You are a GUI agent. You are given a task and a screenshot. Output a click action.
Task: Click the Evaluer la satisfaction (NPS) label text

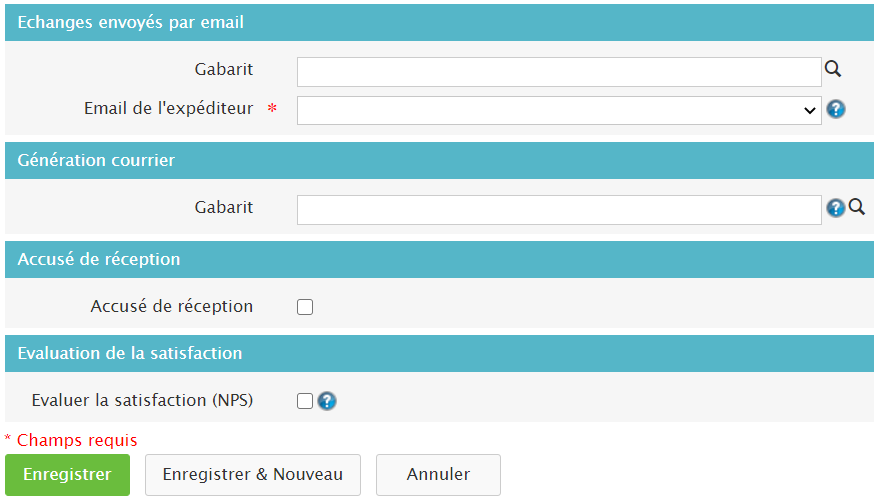[142, 400]
